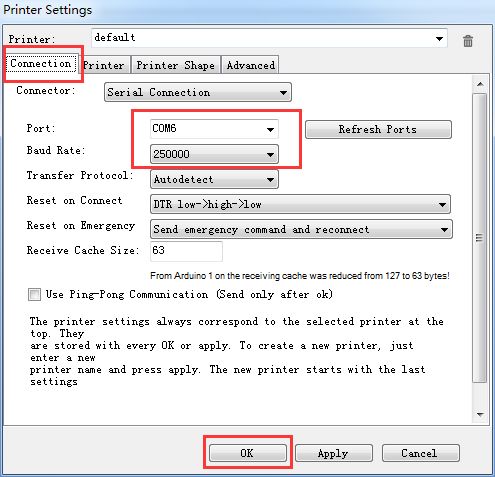Delete printer using the trash icon
Viewport: 495px width, 477px height.
[468, 41]
